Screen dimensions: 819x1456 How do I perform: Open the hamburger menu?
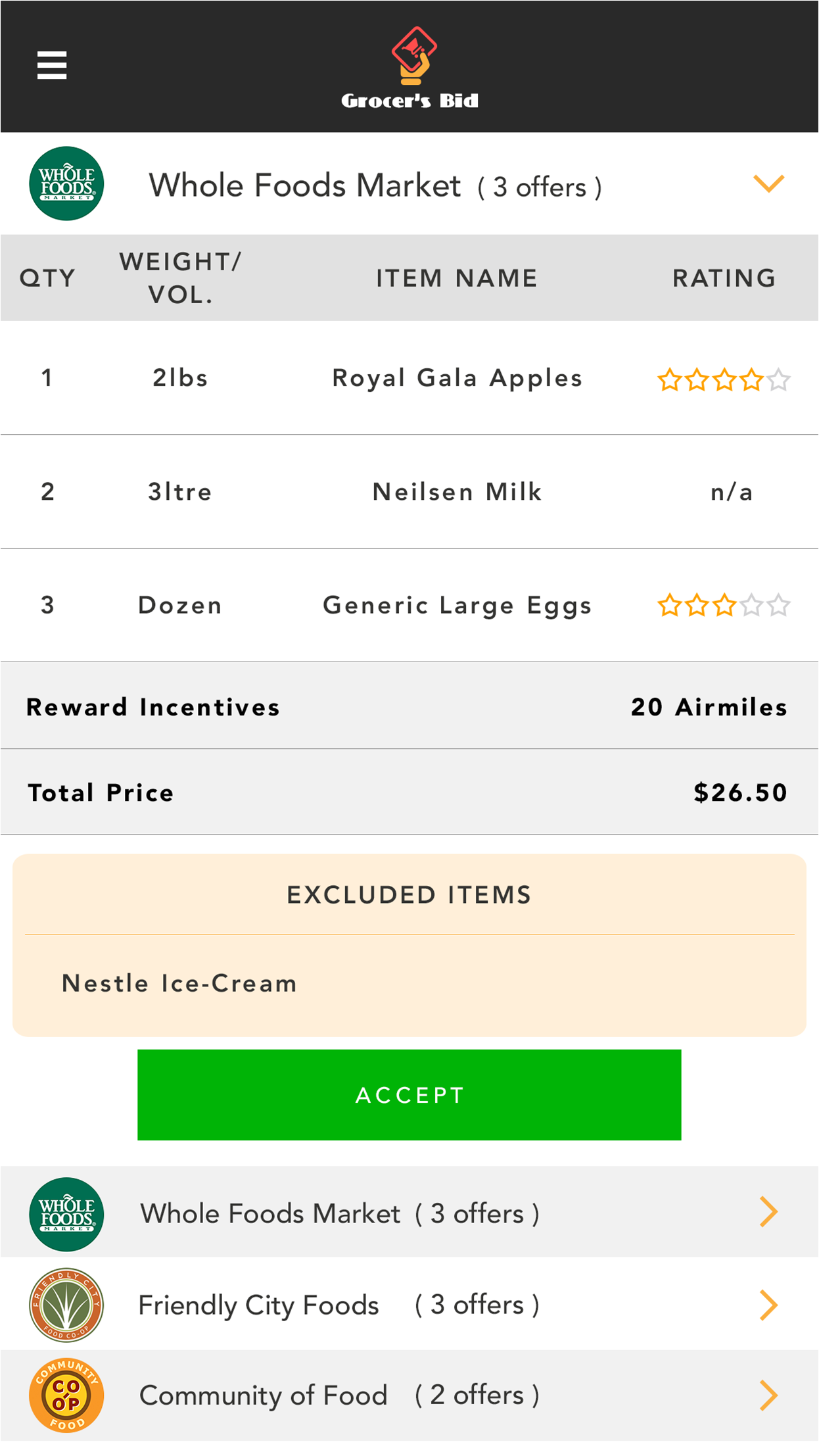click(52, 65)
